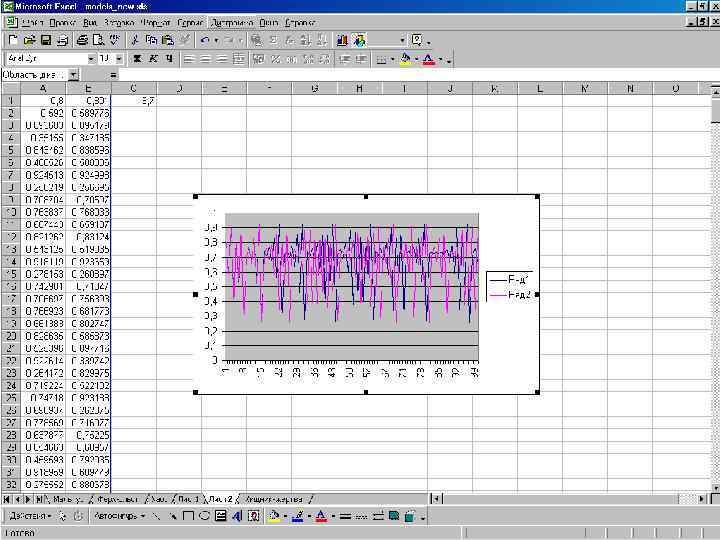Click the column L header

538,89
